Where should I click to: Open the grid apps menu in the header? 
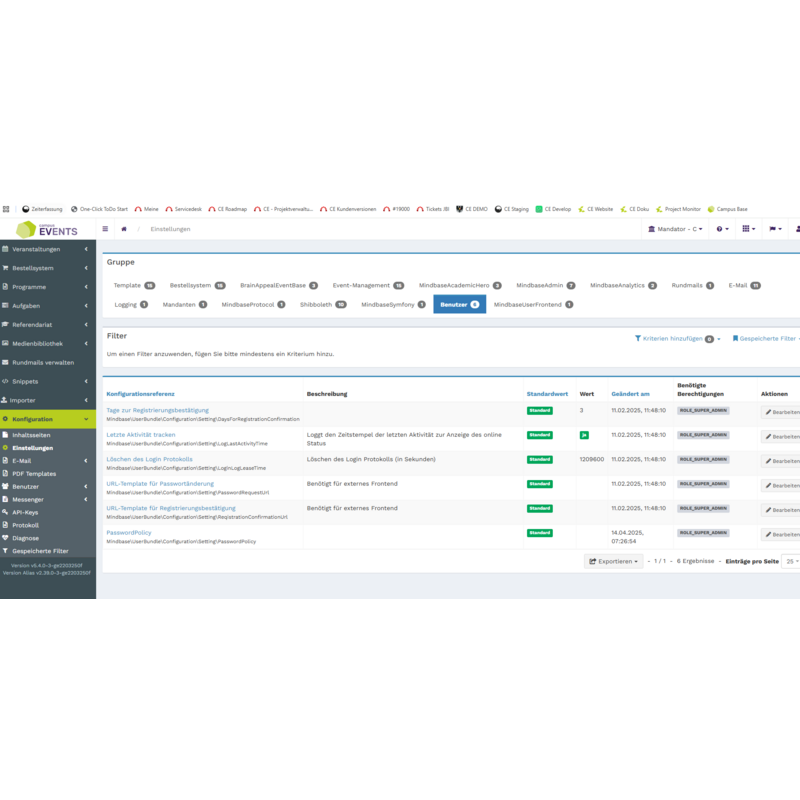coord(748,229)
